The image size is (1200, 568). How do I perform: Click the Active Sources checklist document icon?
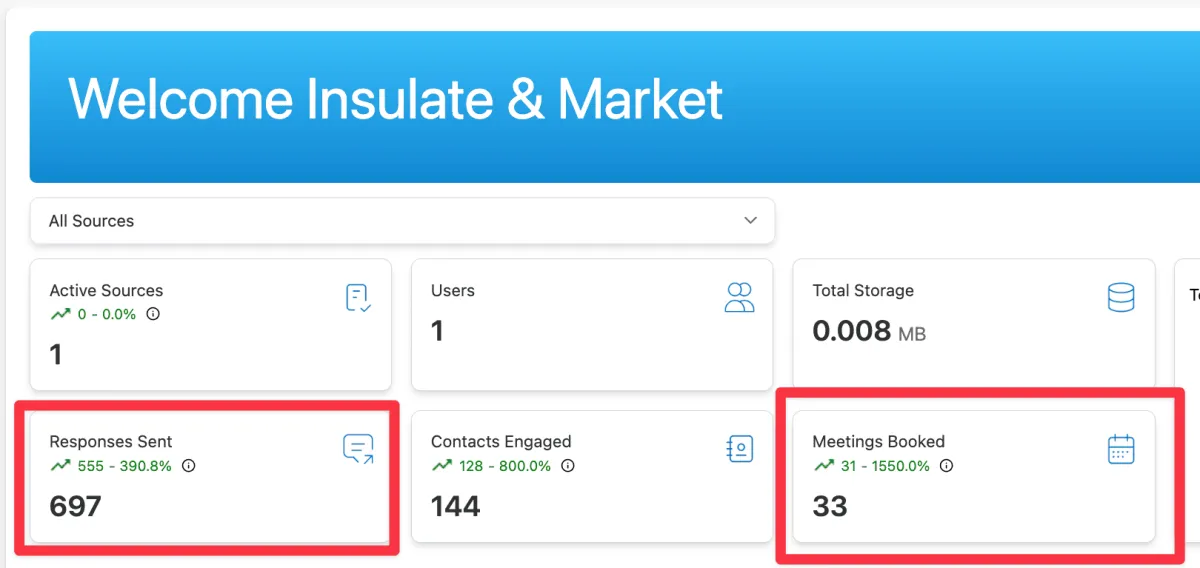tap(358, 298)
